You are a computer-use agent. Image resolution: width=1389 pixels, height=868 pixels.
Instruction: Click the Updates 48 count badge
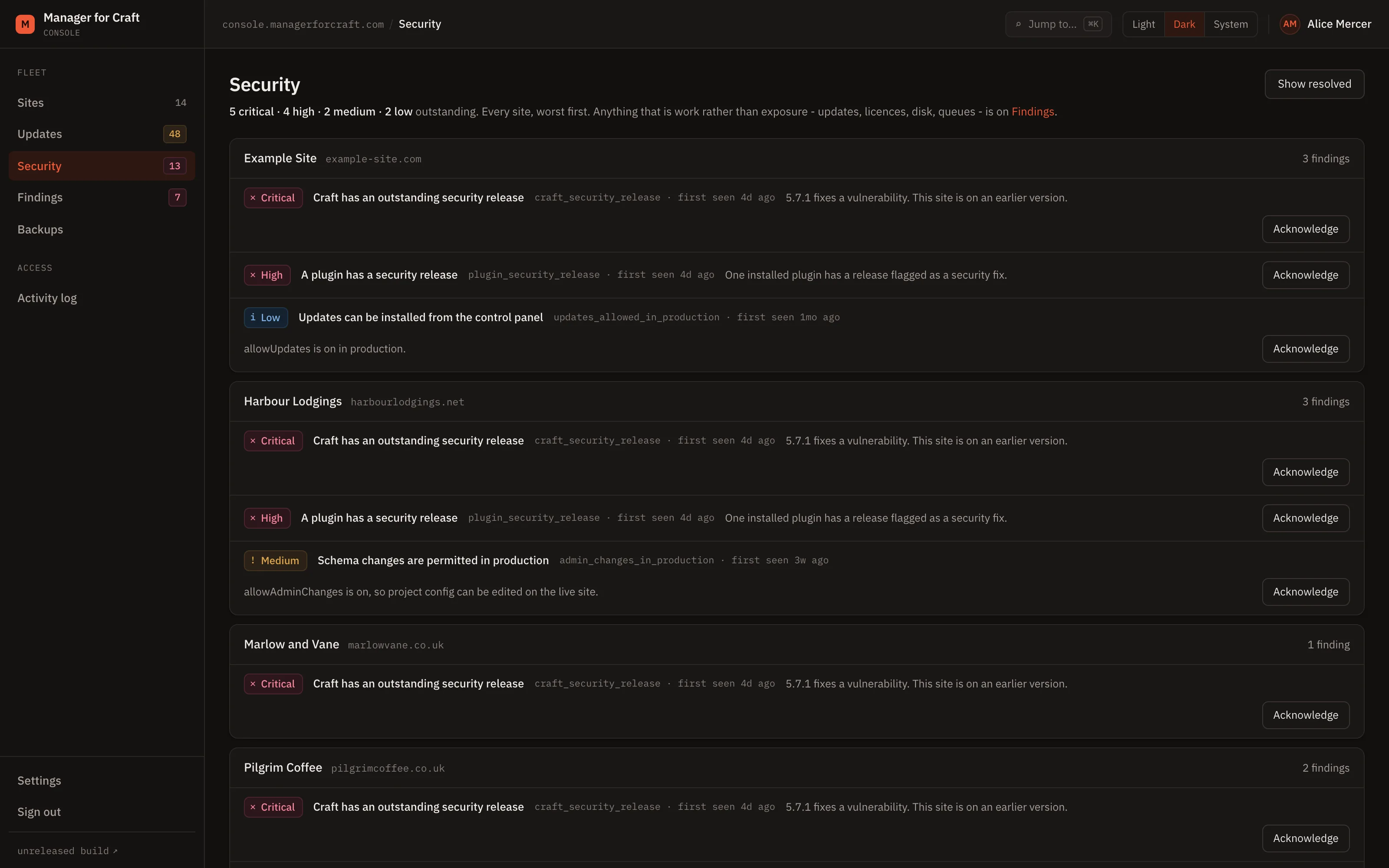174,134
